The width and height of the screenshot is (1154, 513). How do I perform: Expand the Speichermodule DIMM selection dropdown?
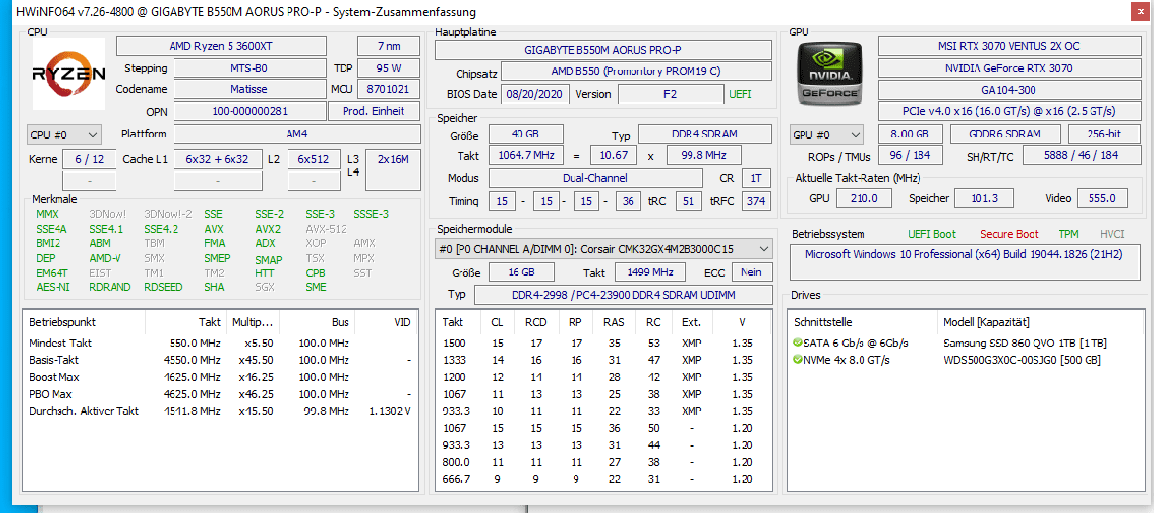[x=603, y=249]
